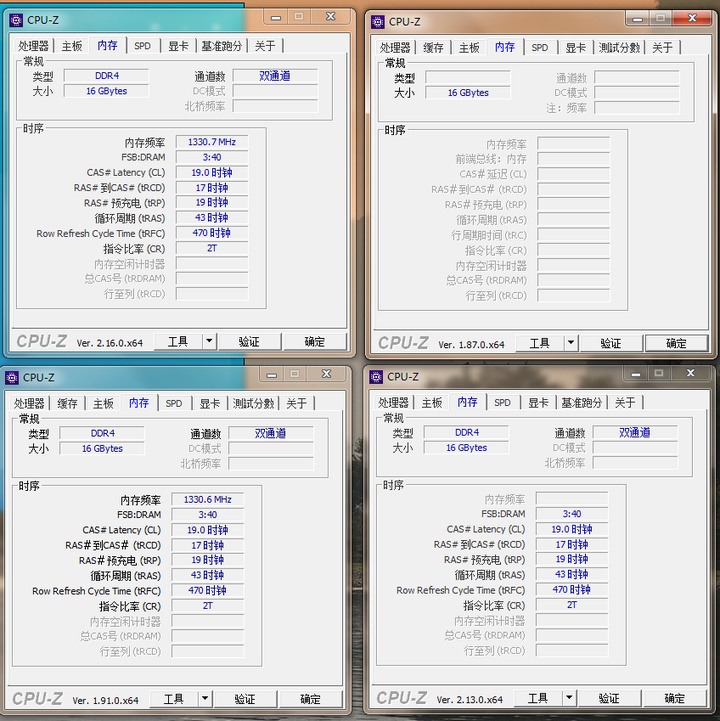The width and height of the screenshot is (720, 721).
Task: Minimize the Ver. 1.87.0 CPU-Z window
Action: [638, 19]
